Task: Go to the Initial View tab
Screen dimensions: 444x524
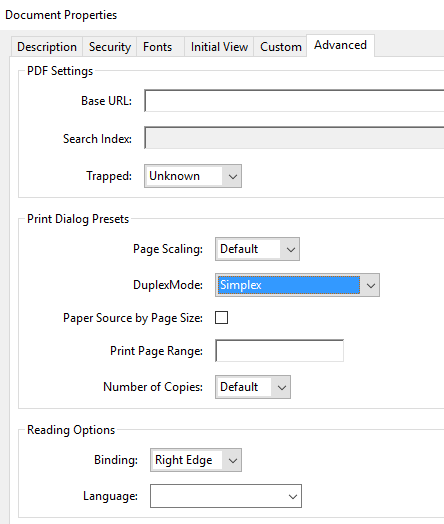Action: [219, 47]
